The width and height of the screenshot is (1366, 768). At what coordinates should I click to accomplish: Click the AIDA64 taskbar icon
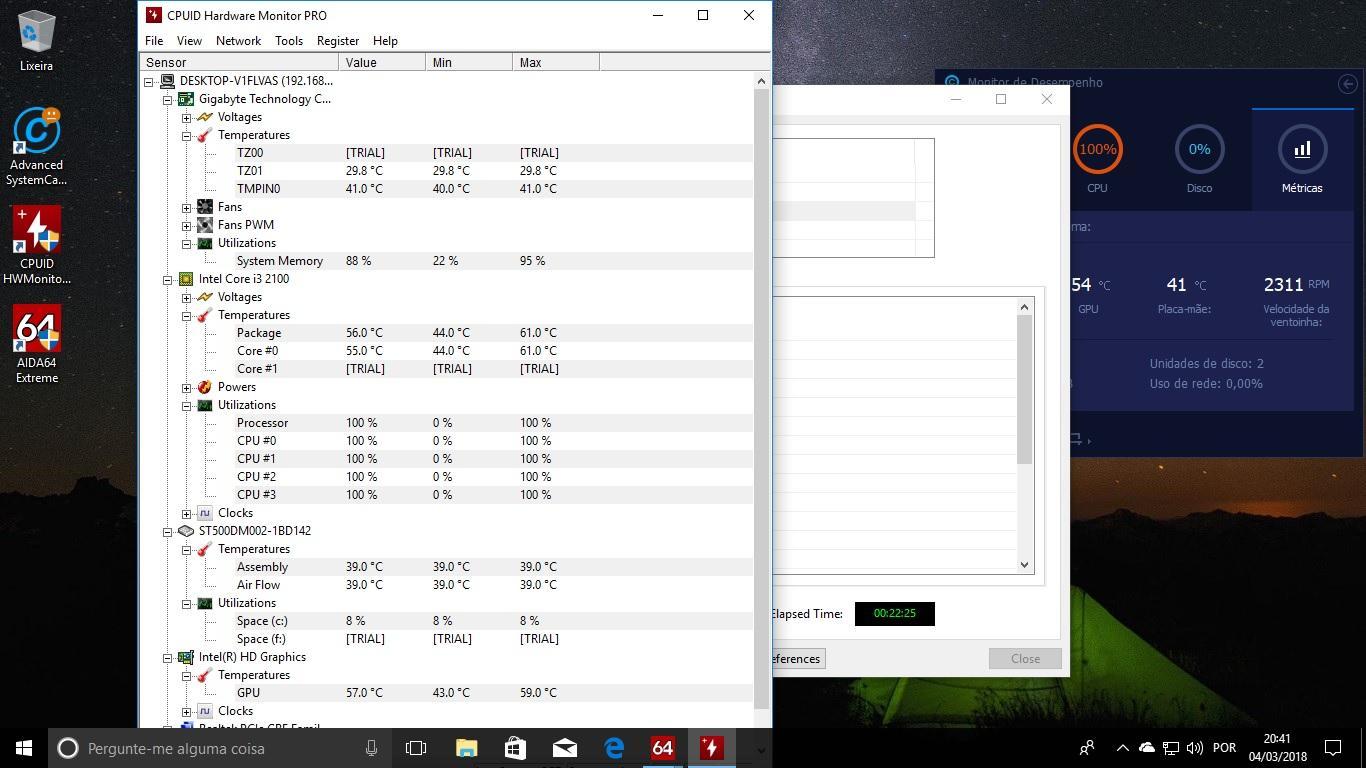[662, 748]
